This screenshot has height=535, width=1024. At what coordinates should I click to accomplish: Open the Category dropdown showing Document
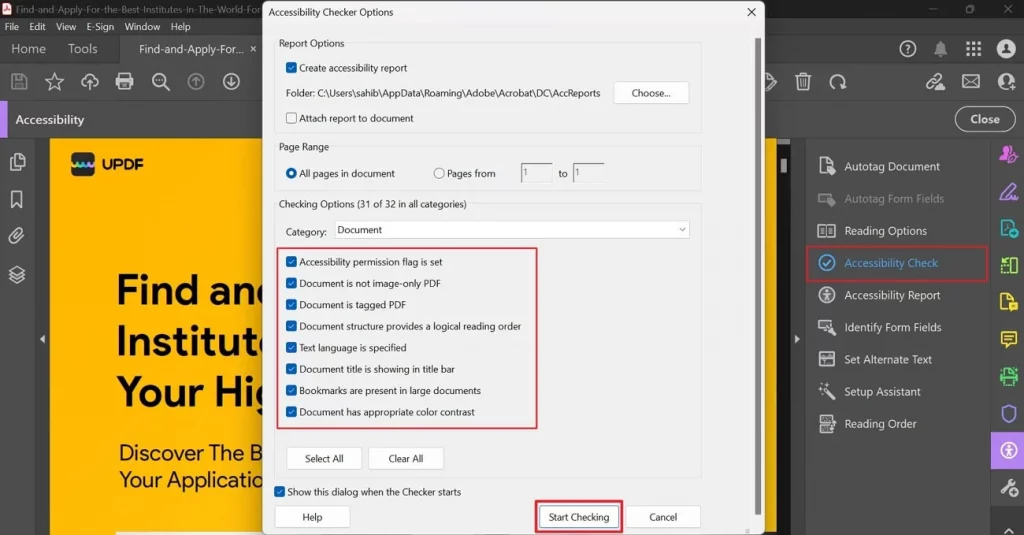(512, 230)
